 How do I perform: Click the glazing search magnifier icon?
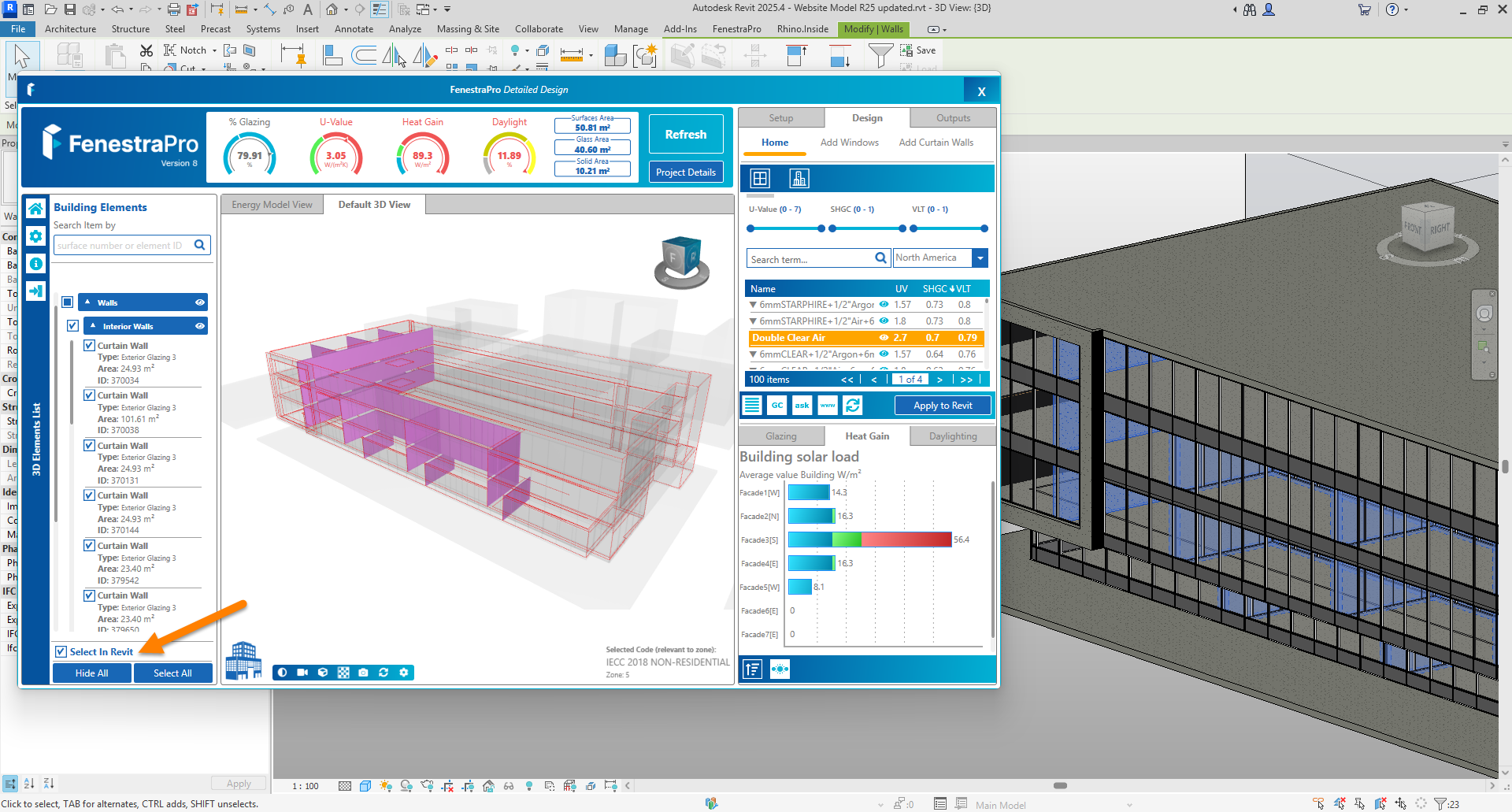880,258
